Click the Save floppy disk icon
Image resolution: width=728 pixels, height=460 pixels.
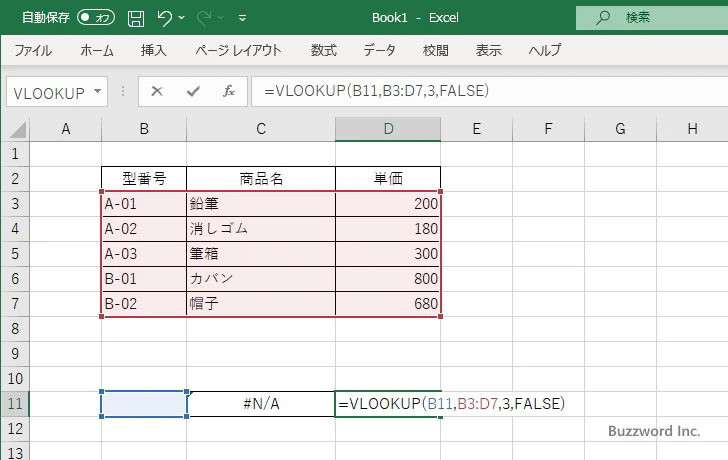click(x=136, y=17)
